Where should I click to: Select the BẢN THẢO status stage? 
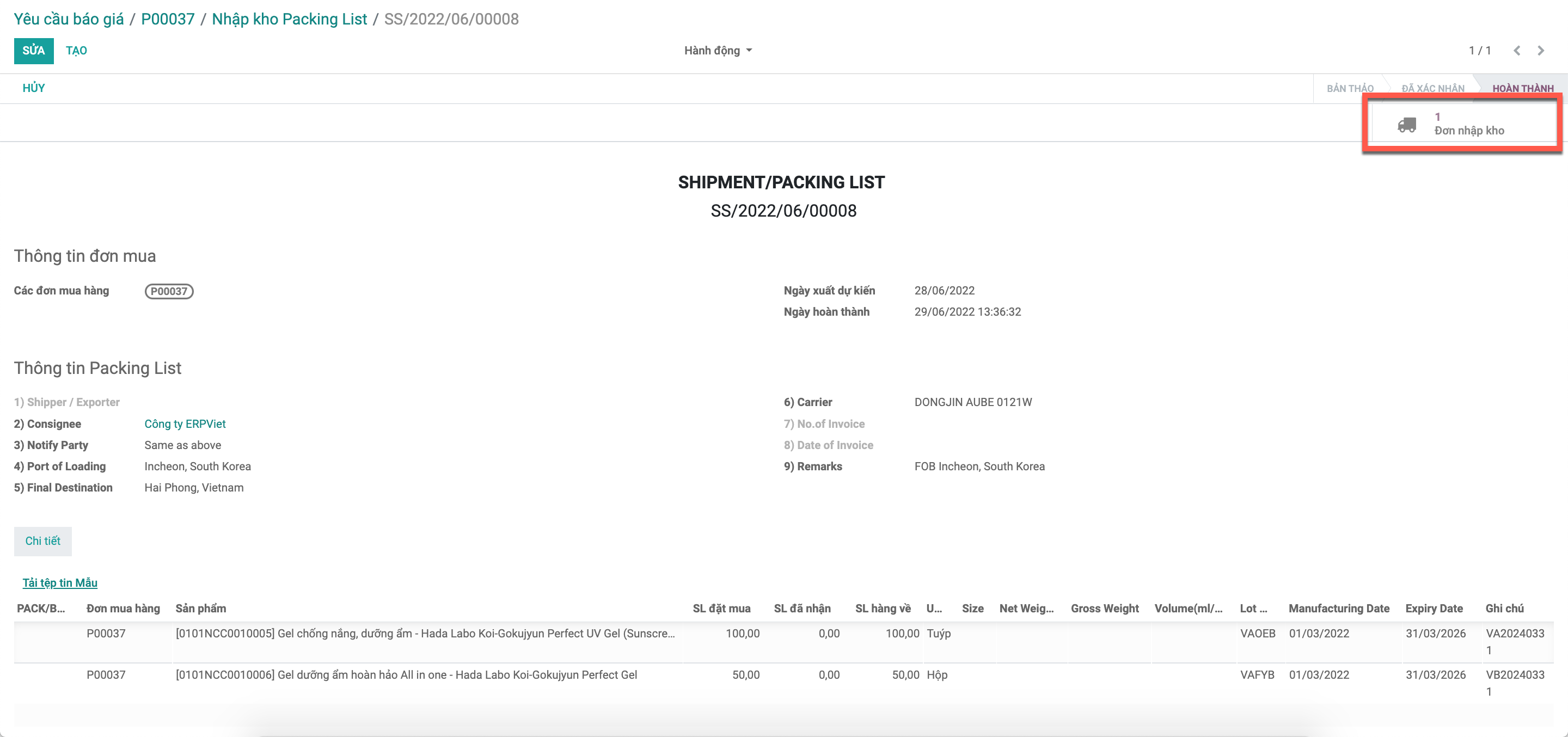coord(1350,88)
